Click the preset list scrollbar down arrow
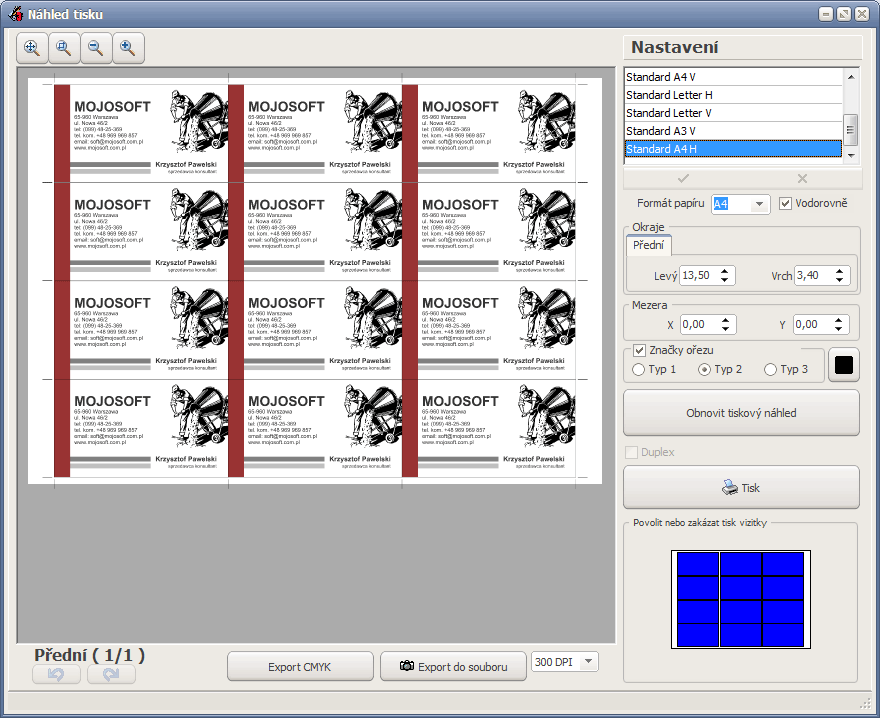Viewport: 880px width, 718px height. 851,156
